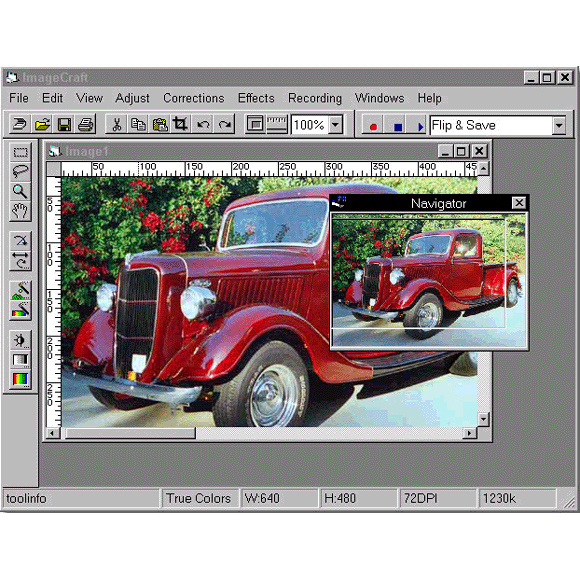Click the auto levels magic wand icon
Viewport: 580px width, 580px height.
(x=20, y=290)
